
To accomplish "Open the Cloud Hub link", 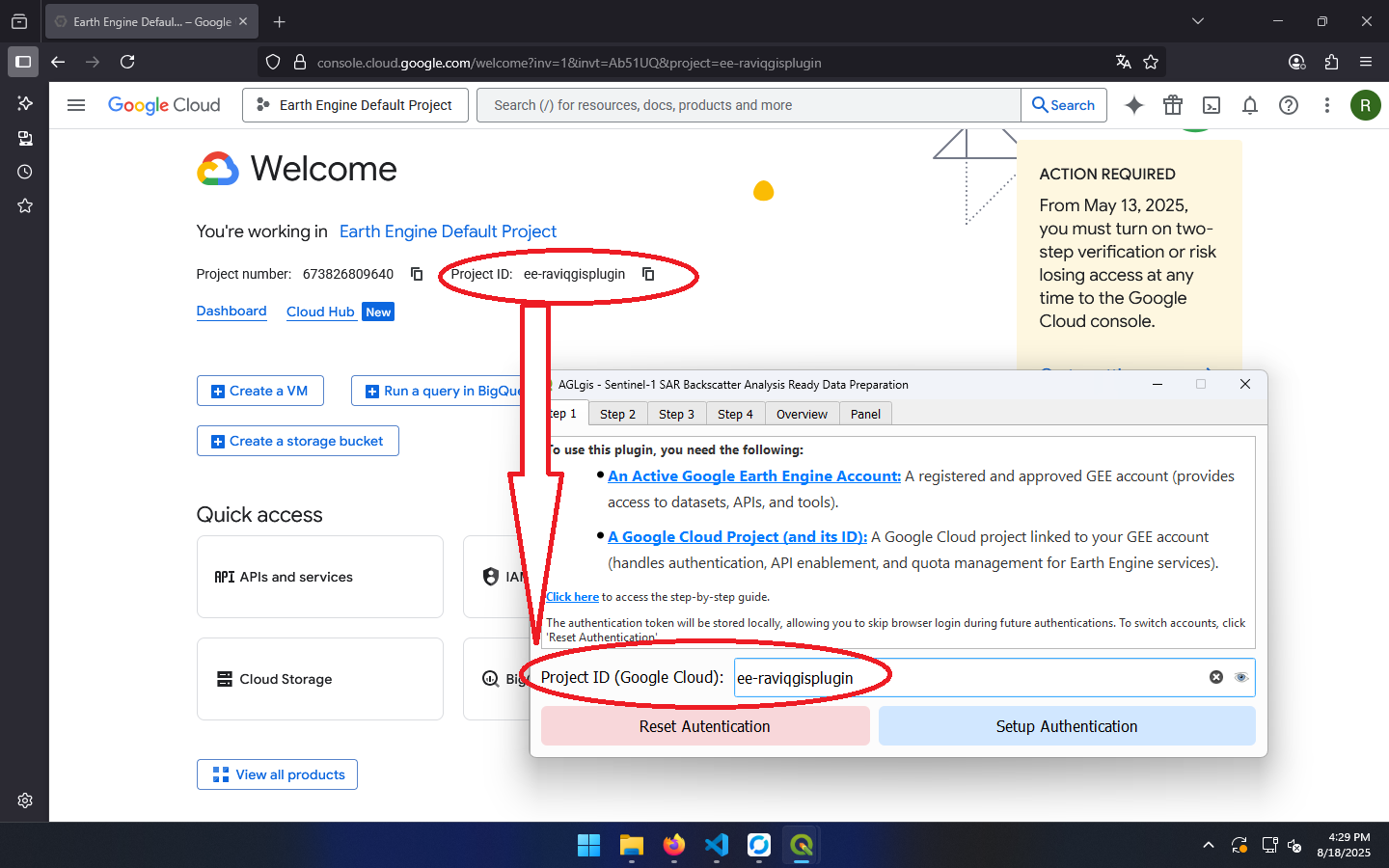I will 320,312.
